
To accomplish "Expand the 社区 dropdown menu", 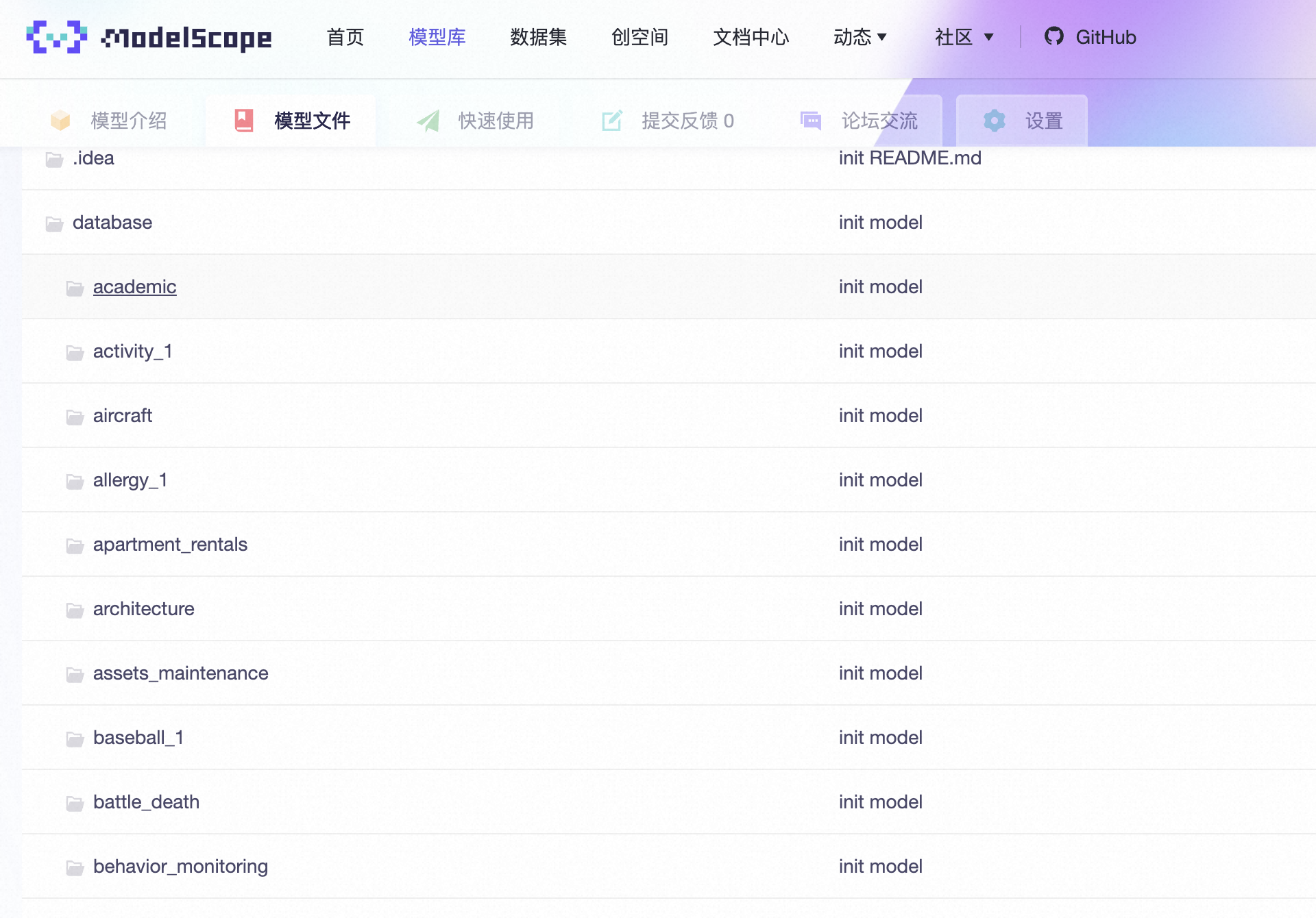I will (964, 37).
